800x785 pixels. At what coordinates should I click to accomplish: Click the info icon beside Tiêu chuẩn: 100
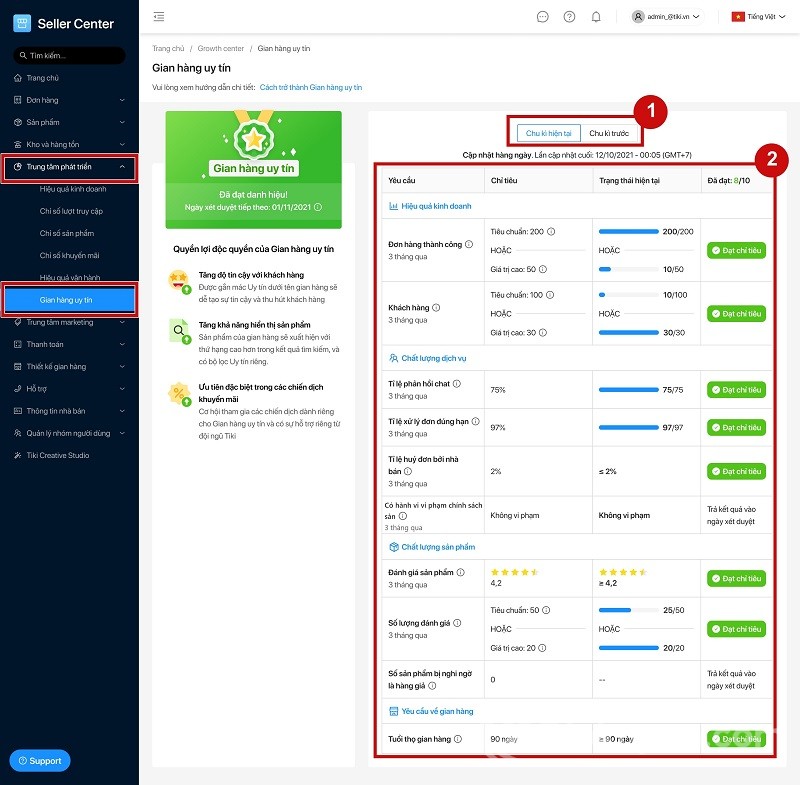click(x=550, y=295)
